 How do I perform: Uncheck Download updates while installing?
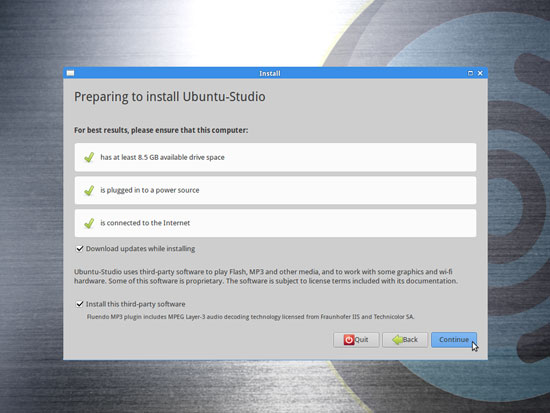(80, 249)
